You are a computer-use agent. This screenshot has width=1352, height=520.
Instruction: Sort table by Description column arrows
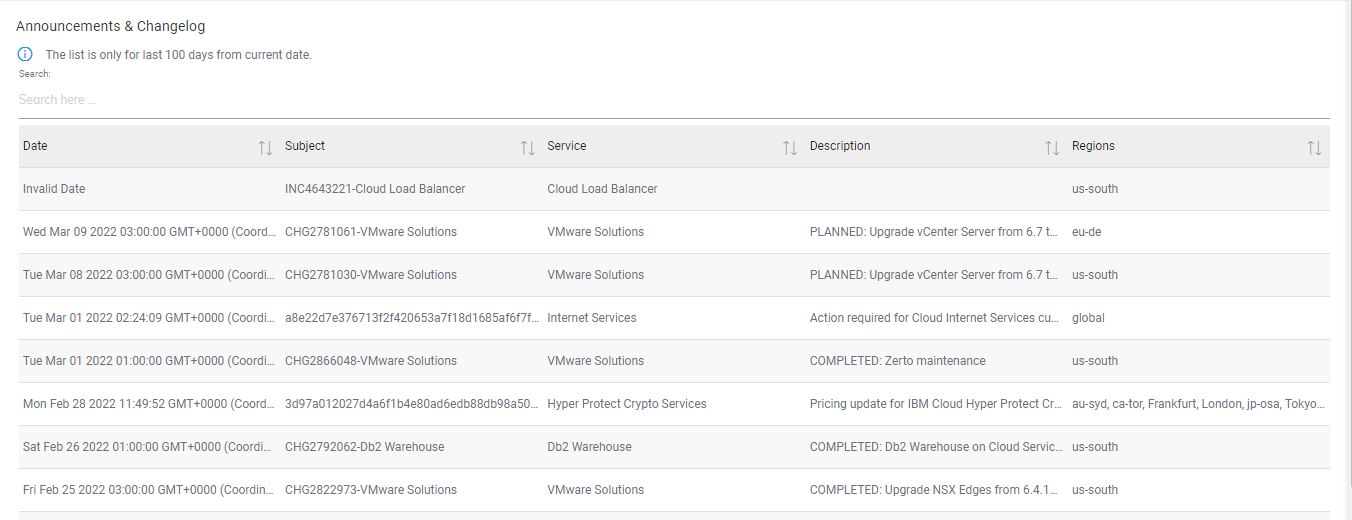pos(1052,148)
